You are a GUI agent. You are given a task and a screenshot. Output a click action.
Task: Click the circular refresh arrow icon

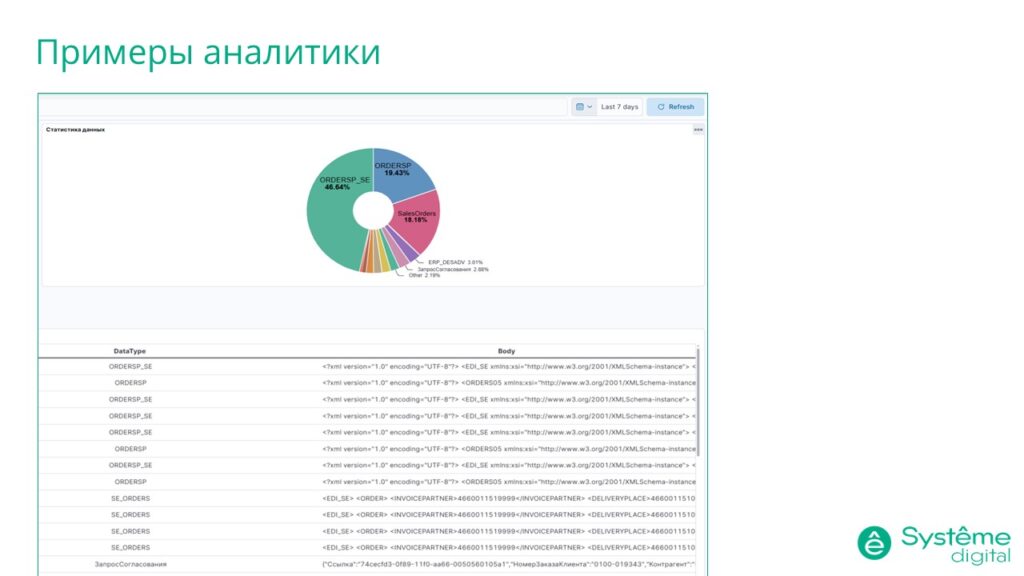661,107
